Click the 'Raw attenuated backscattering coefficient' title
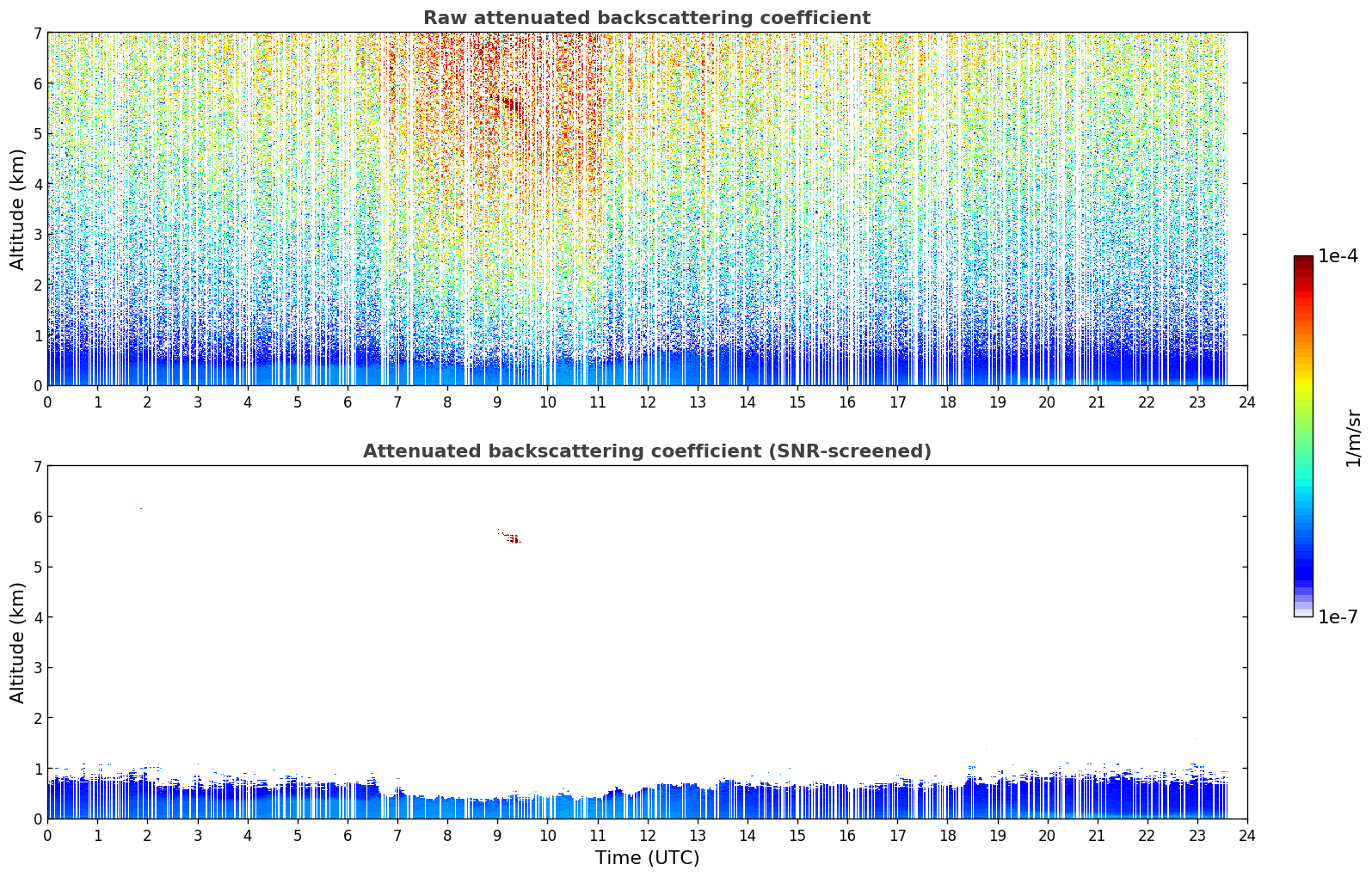1372x877 pixels. pos(647,18)
